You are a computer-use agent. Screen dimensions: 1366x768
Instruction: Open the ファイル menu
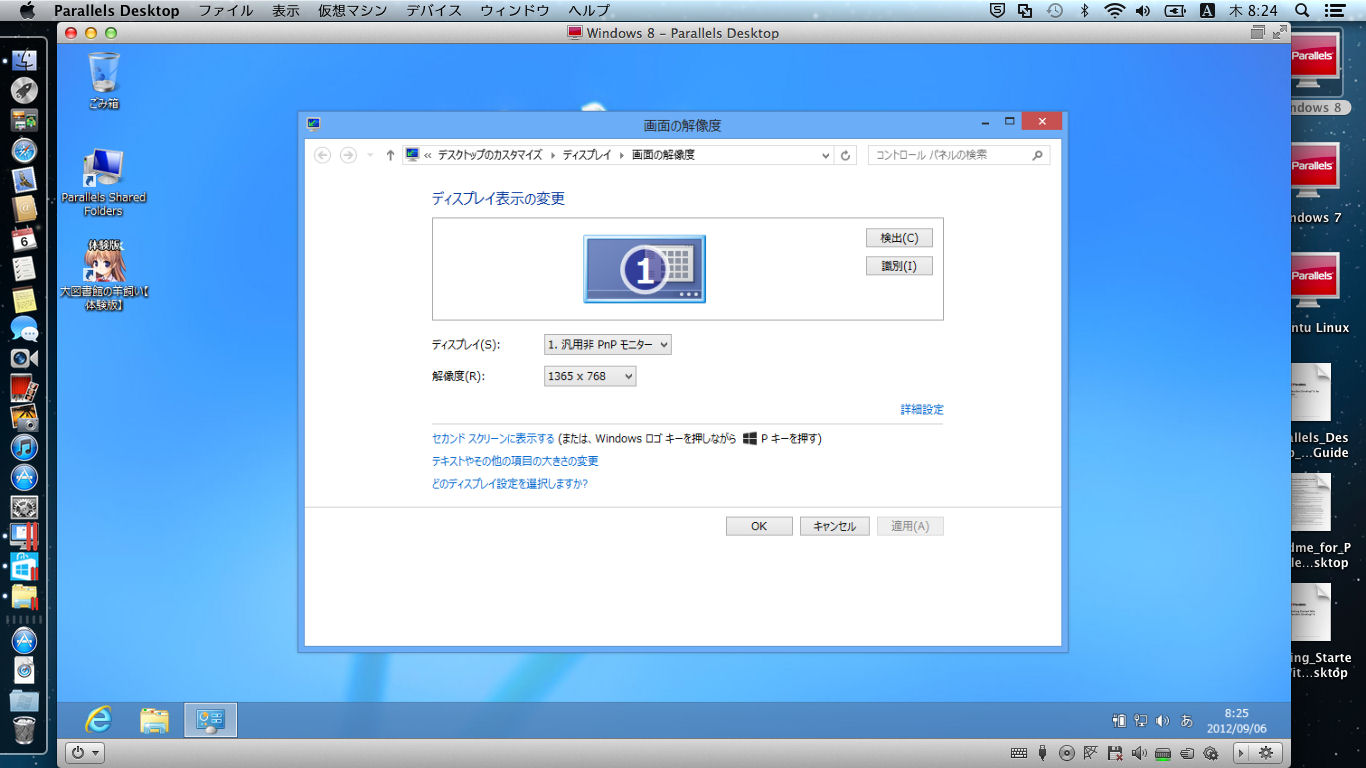[226, 10]
